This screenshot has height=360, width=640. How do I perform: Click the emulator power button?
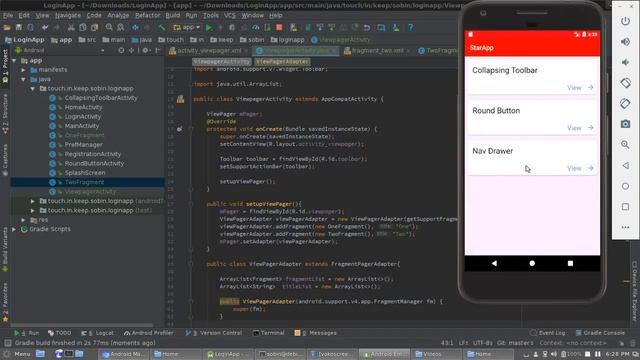(625, 21)
